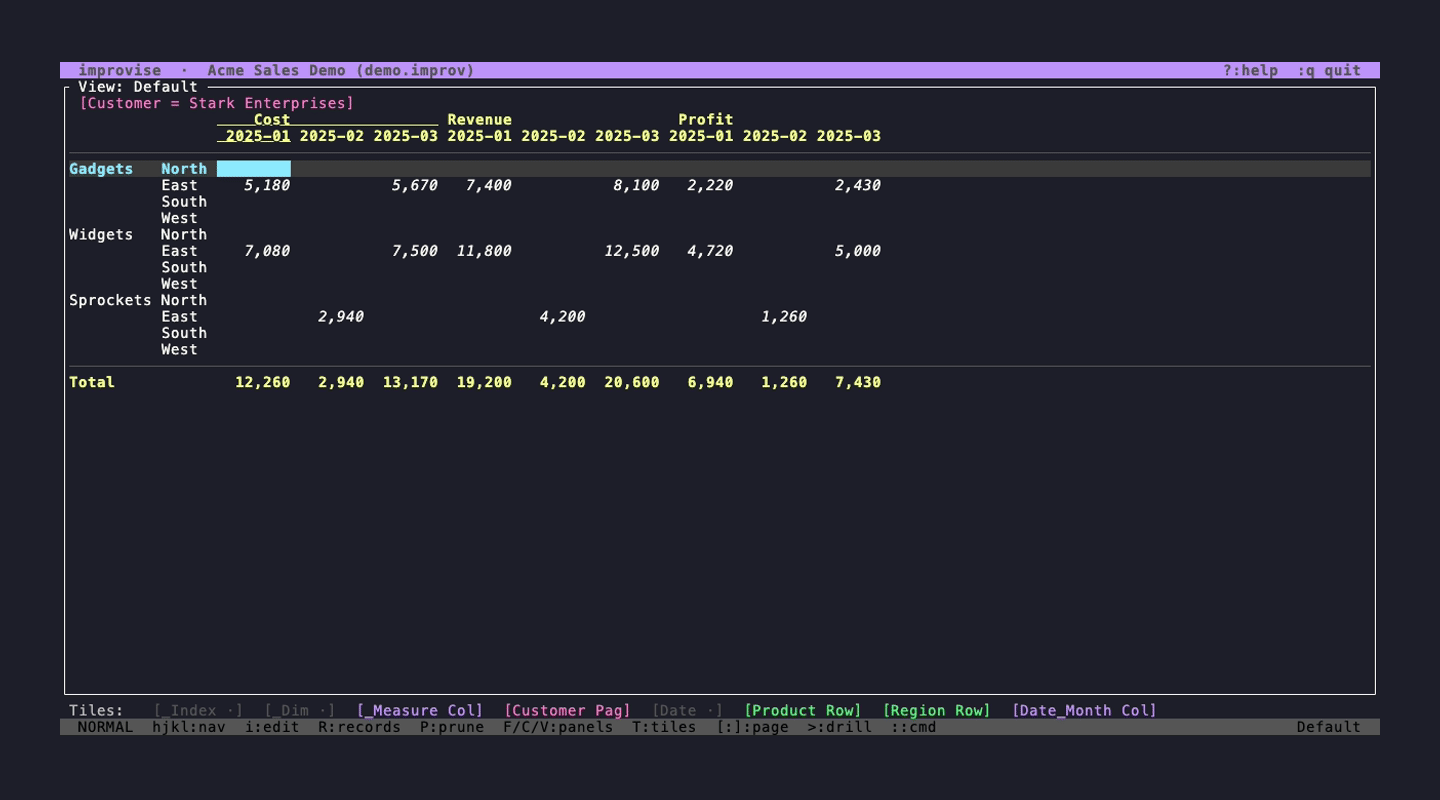This screenshot has width=1440, height=800.
Task: Click the Total row Profit value 7,430
Action: (x=857, y=383)
